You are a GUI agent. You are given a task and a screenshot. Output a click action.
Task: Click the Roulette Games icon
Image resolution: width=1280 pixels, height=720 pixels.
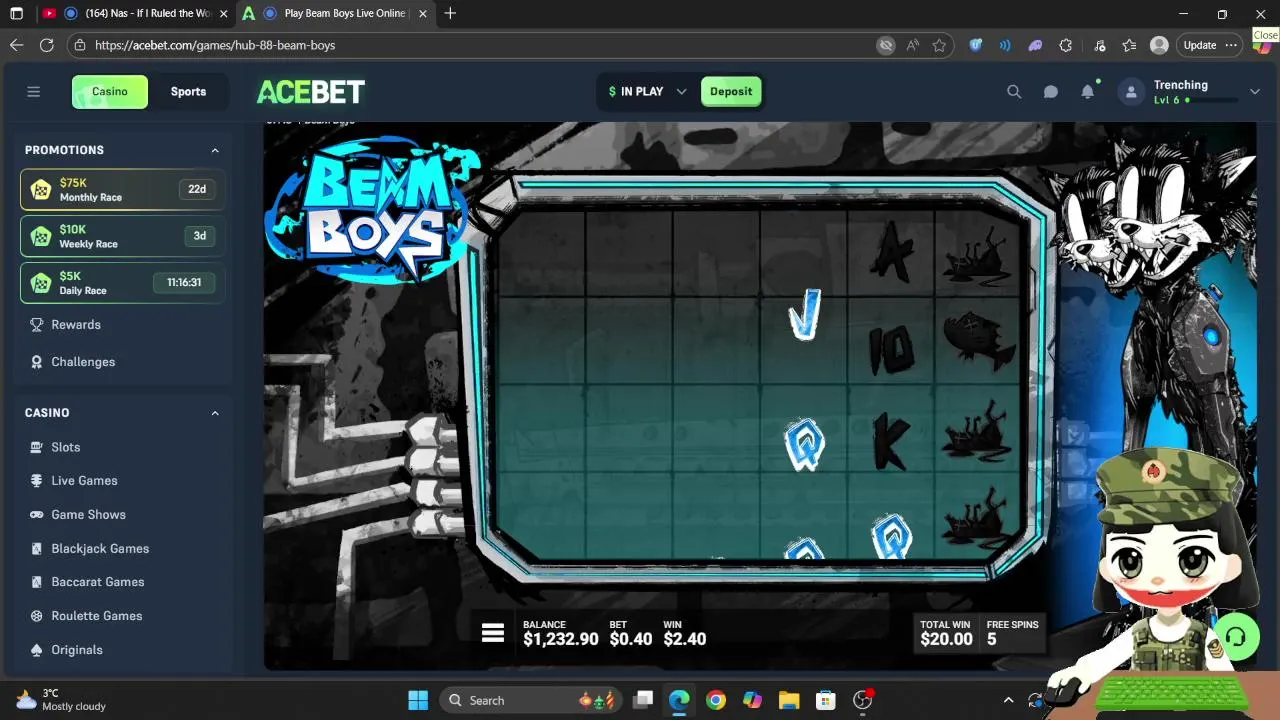(37, 616)
